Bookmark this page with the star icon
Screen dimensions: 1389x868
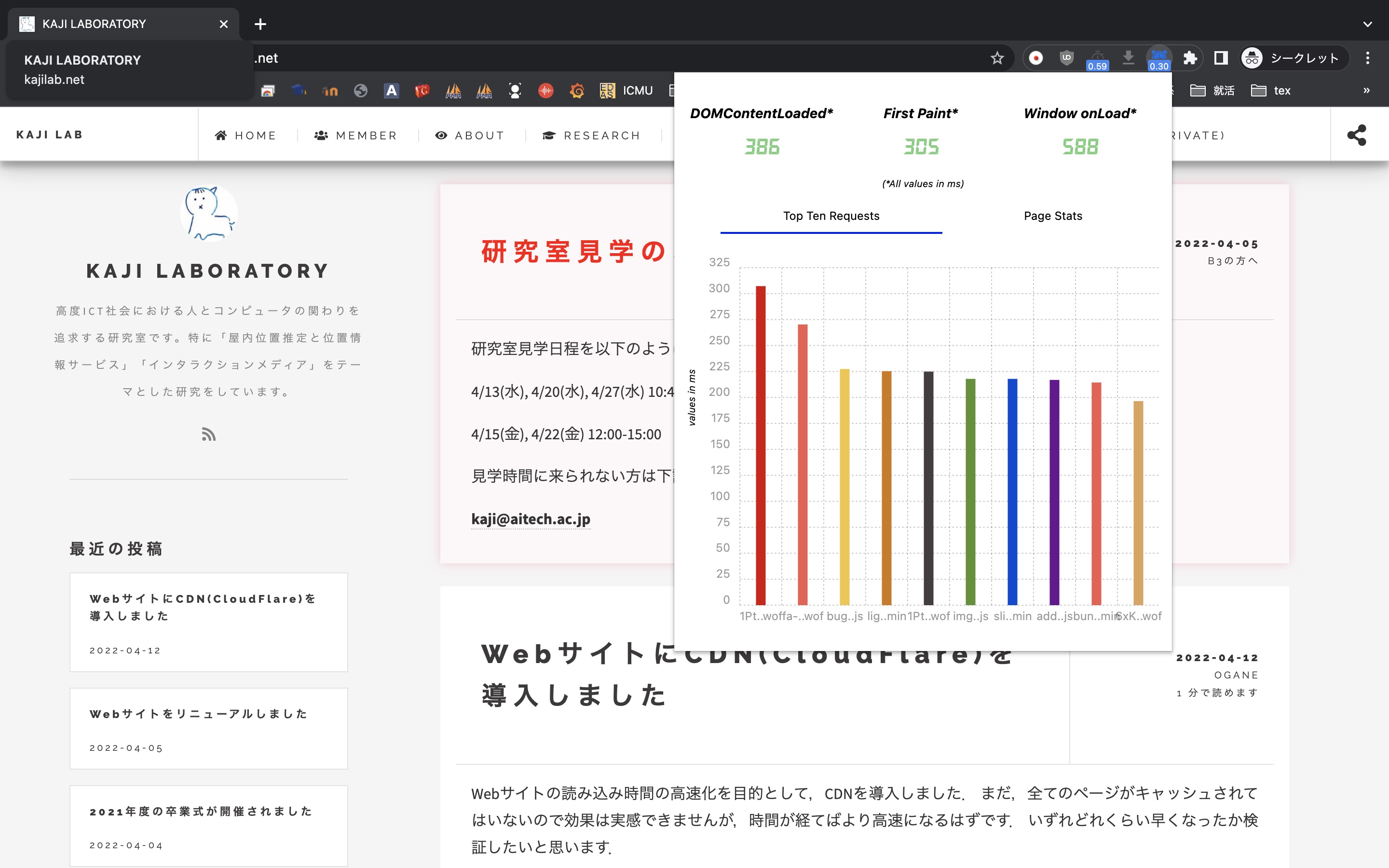click(997, 58)
